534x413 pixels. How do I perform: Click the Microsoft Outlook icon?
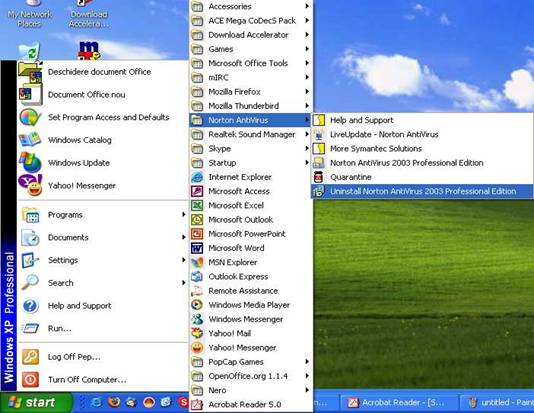[x=197, y=220]
